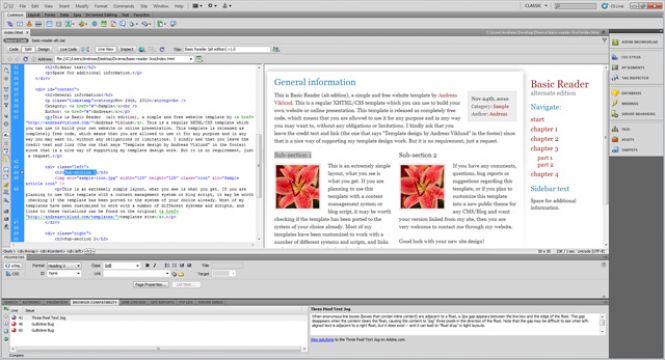665x360 pixels.
Task: Click the Italic icon in Properties
Action: [x=154, y=265]
